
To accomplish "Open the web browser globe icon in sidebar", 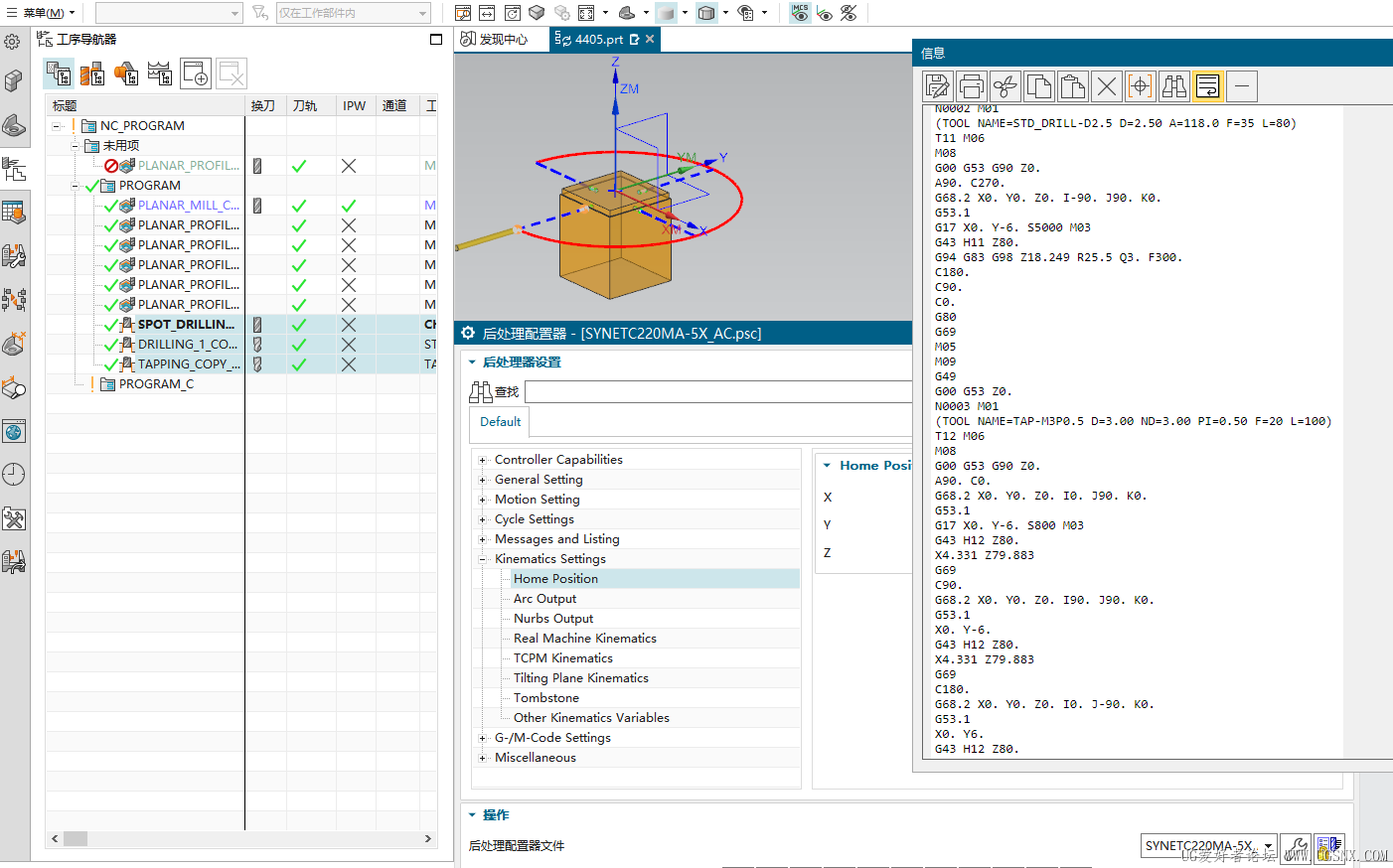I will coord(14,431).
